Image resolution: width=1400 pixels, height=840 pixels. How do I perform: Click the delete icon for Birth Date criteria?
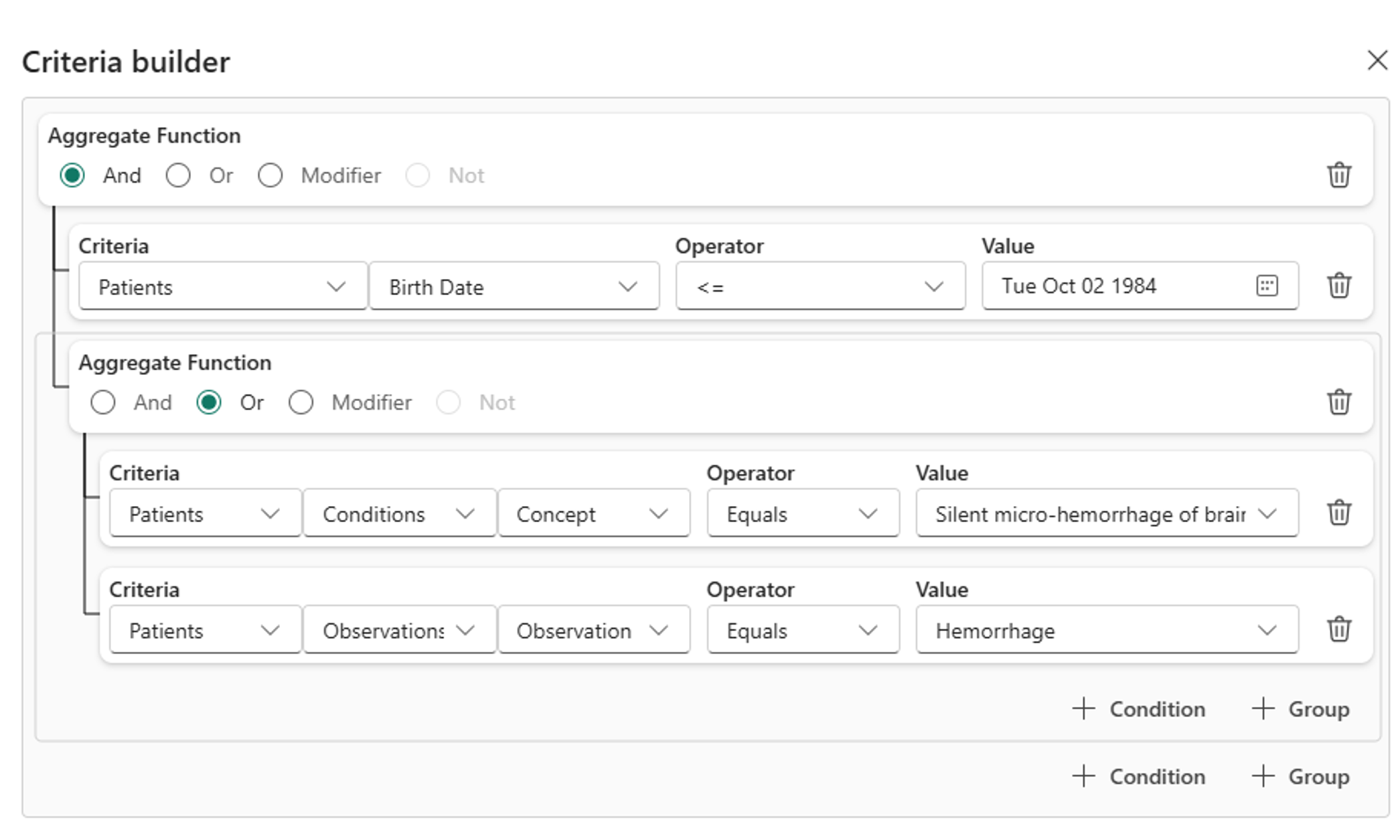coord(1339,285)
